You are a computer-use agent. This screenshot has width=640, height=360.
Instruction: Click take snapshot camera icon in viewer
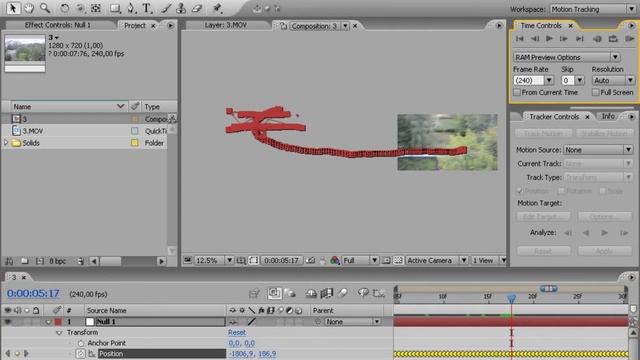point(311,260)
